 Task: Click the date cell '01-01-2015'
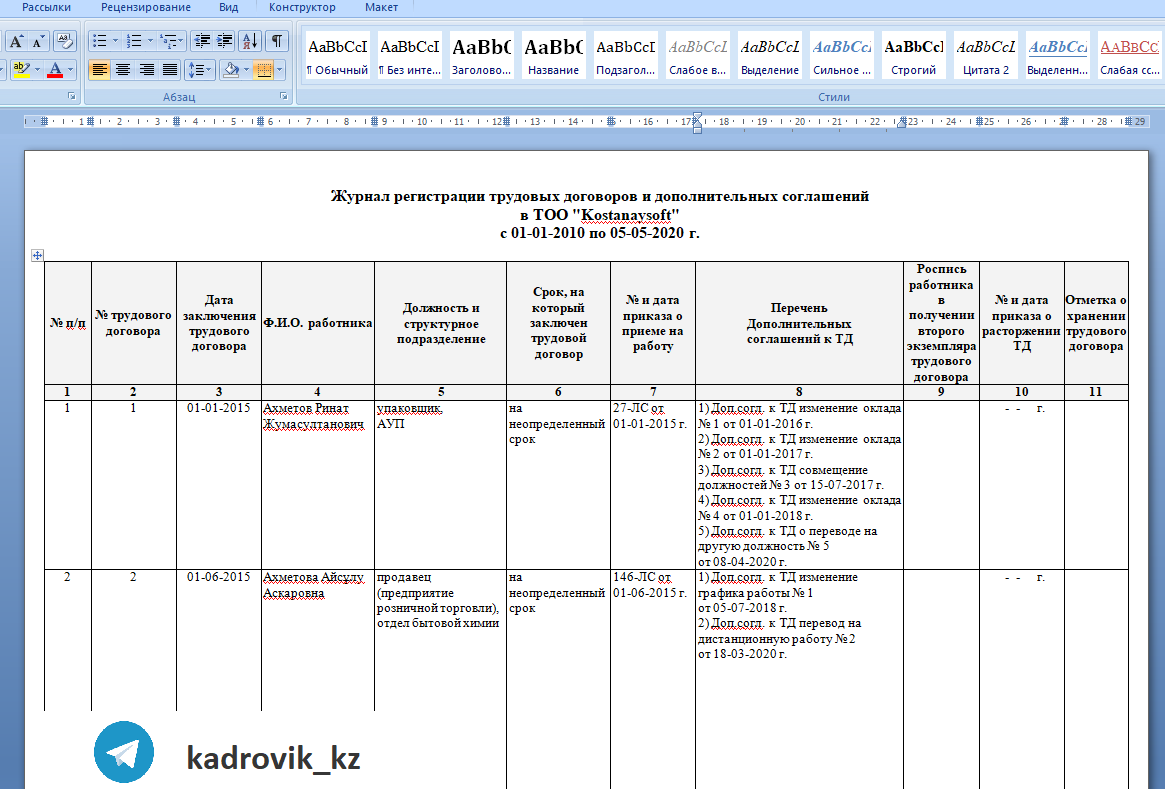coord(218,408)
